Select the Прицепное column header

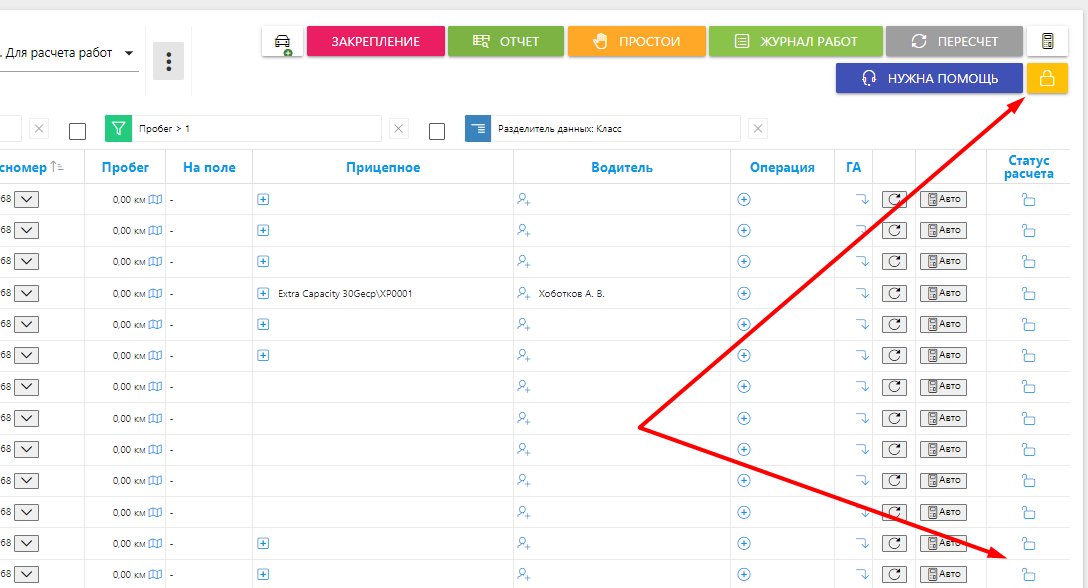[383, 167]
